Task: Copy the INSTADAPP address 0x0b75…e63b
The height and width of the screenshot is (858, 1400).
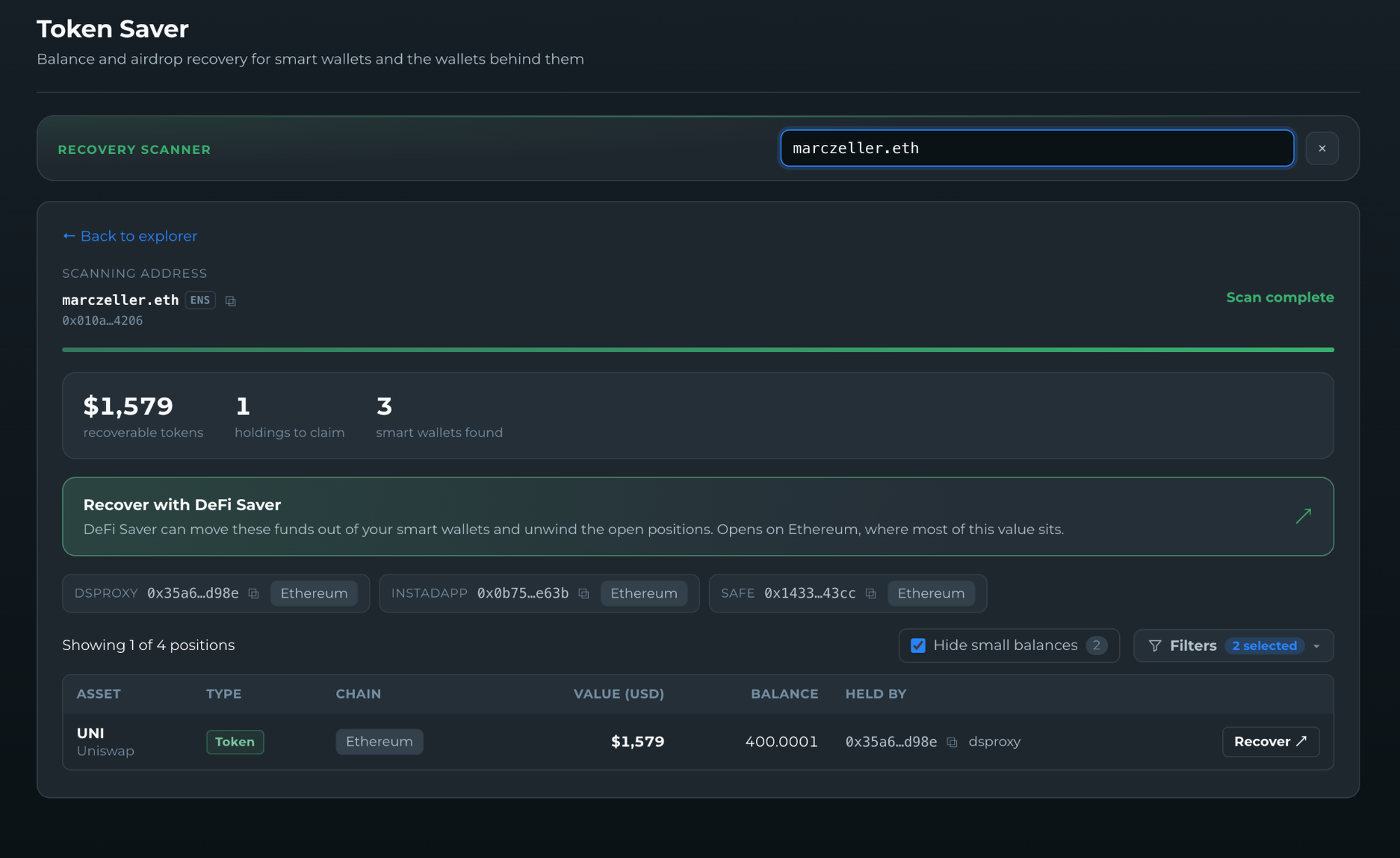Action: click(584, 593)
